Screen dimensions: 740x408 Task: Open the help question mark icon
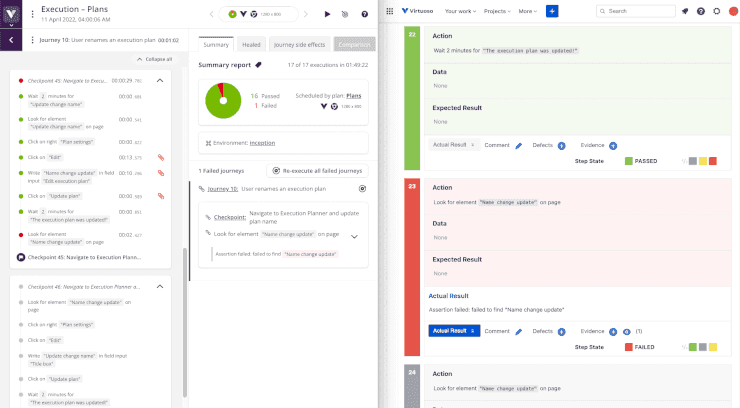[364, 15]
